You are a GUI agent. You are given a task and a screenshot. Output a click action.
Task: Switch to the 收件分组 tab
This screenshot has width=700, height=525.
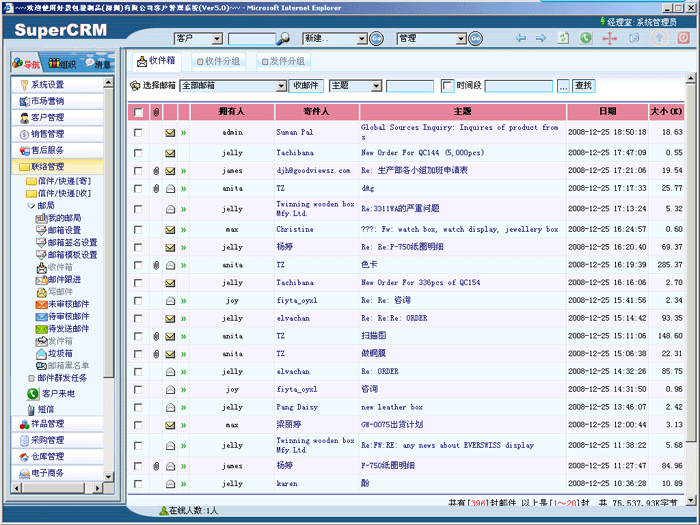click(219, 62)
